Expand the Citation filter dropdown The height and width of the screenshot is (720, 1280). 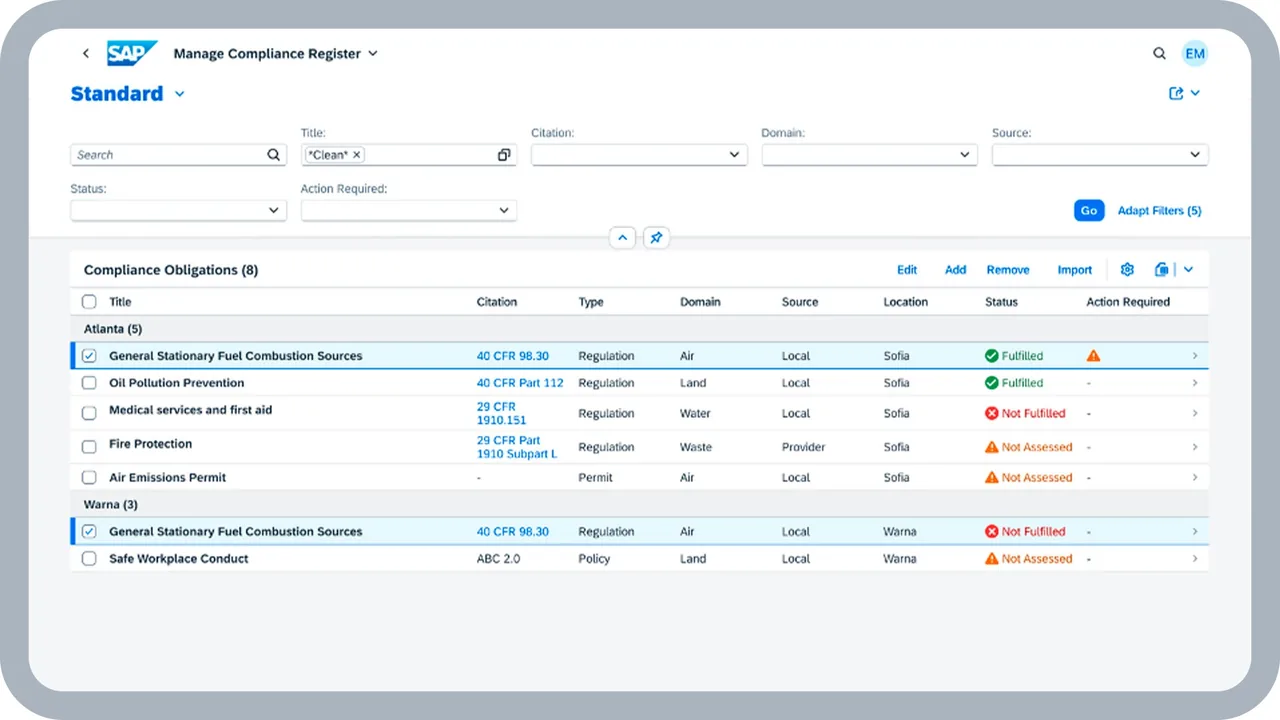[734, 155]
